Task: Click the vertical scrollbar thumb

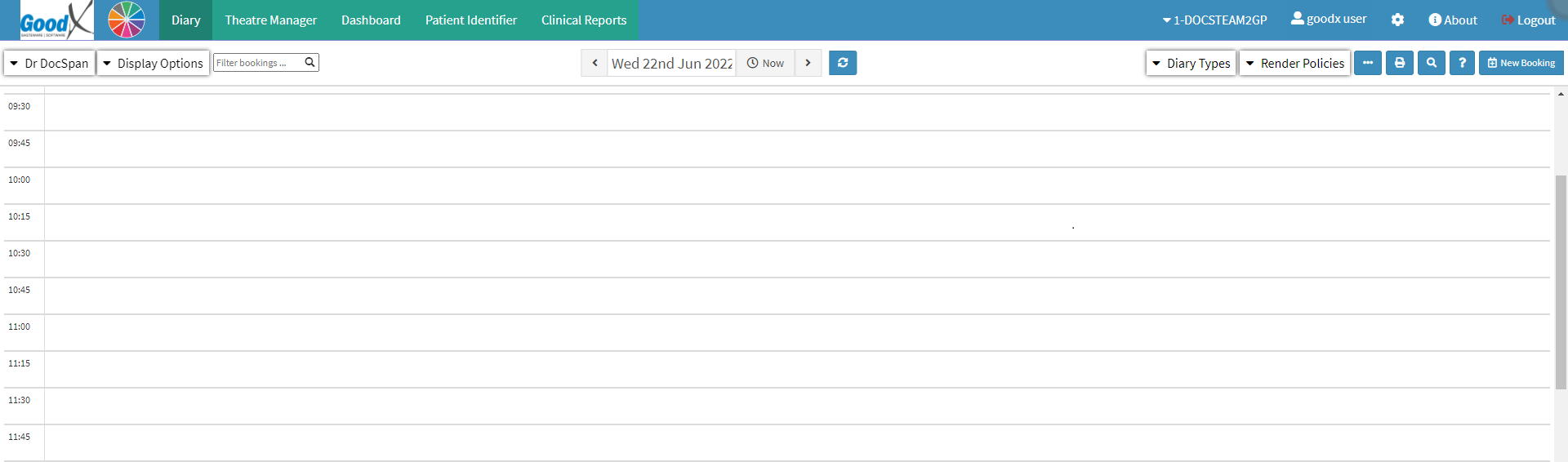Action: [1561, 282]
